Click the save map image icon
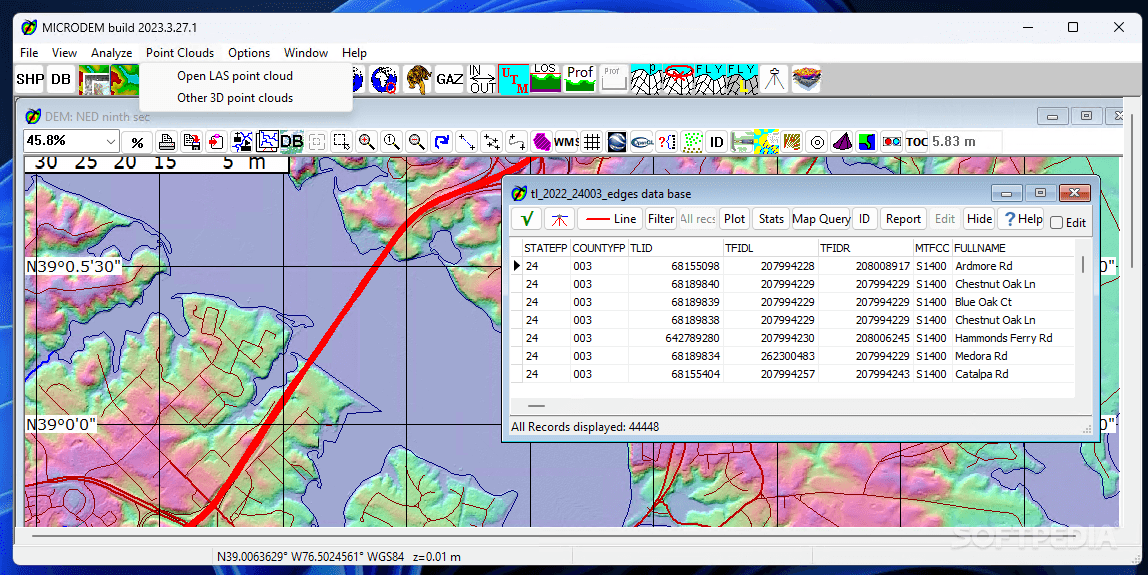The image size is (1148, 575). point(192,141)
